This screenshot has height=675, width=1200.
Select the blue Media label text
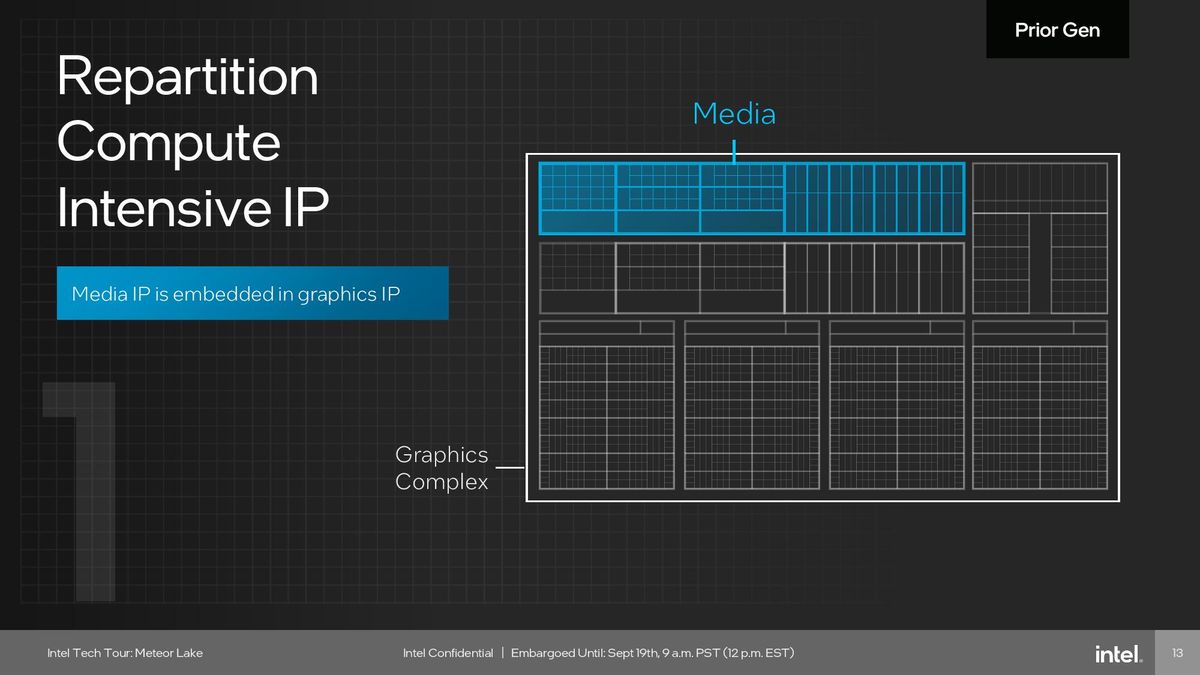coord(734,114)
